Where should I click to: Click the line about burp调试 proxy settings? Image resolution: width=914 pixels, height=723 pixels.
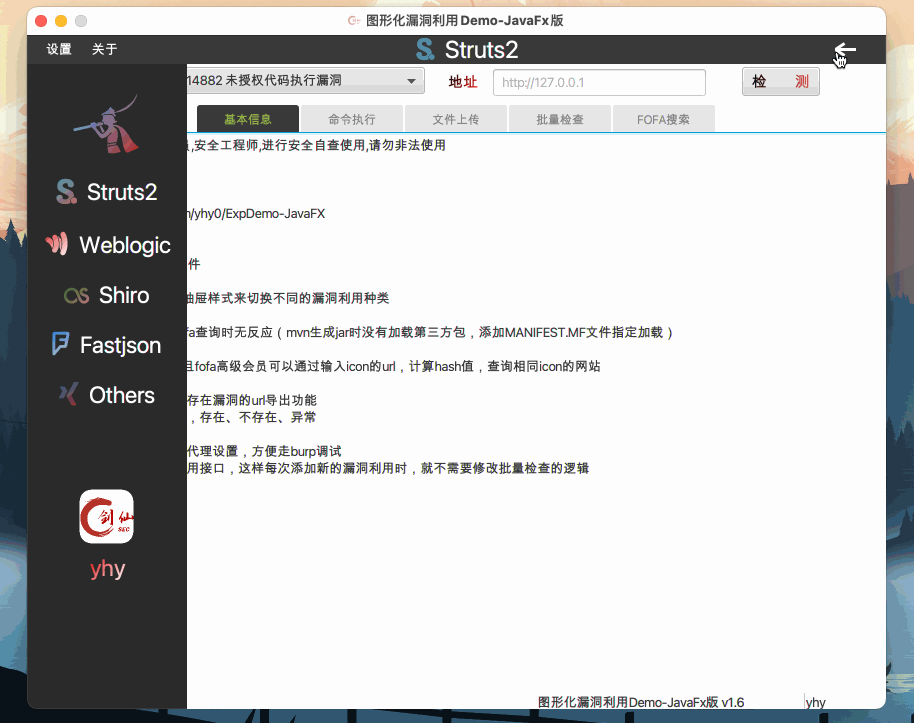(265, 451)
